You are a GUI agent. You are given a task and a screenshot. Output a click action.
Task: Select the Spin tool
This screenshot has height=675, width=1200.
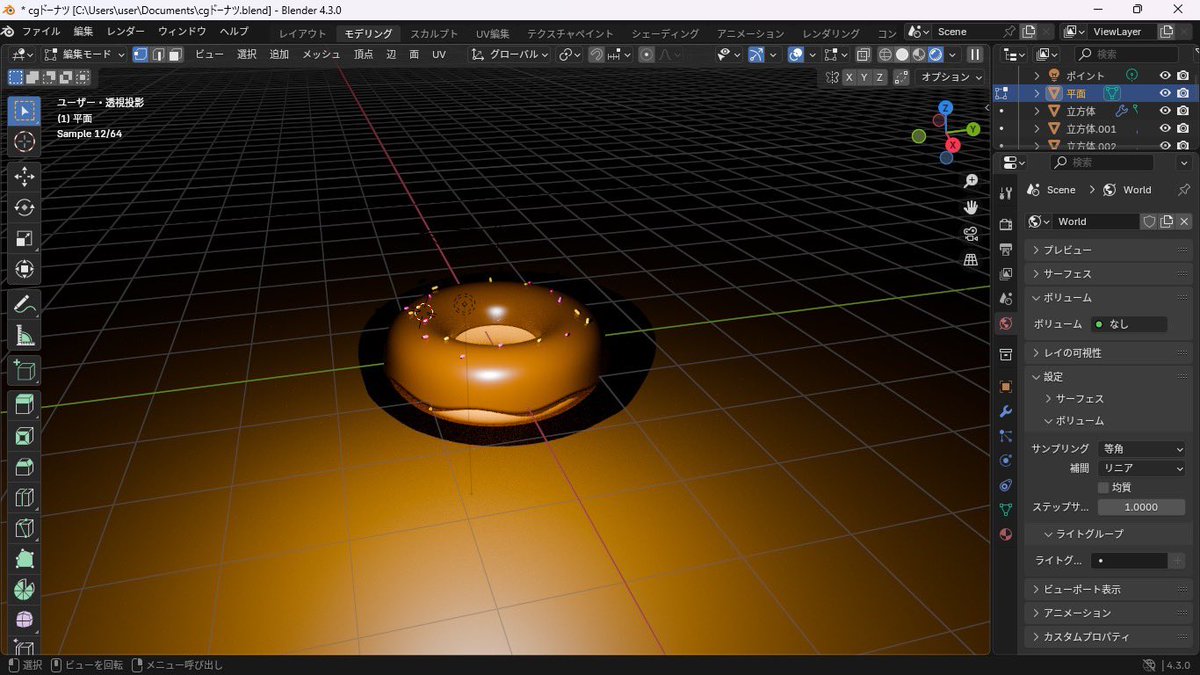pyautogui.click(x=25, y=590)
